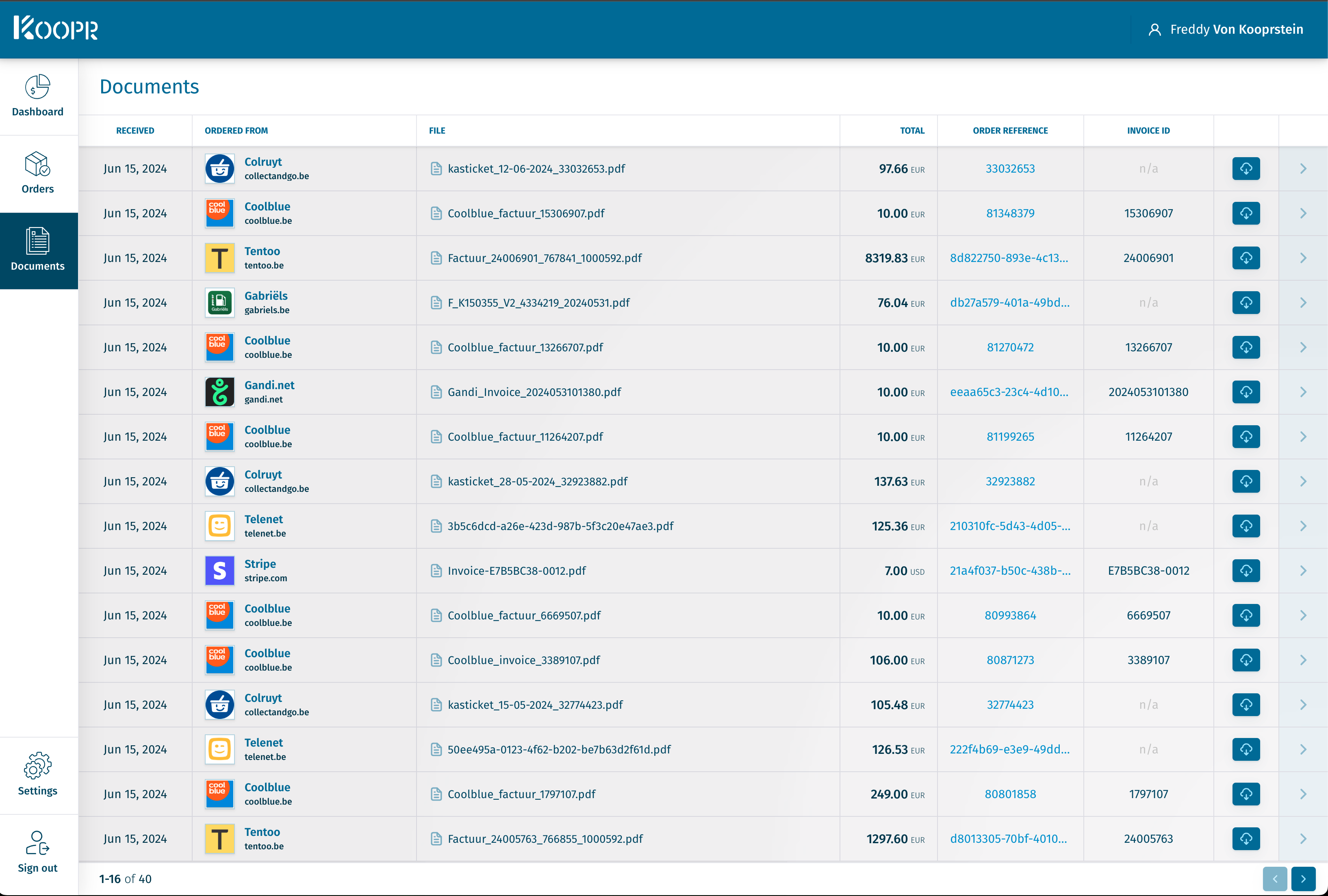Expand the Coolblue 249.00 EUR row chevron
The width and height of the screenshot is (1328, 896).
[x=1303, y=794]
